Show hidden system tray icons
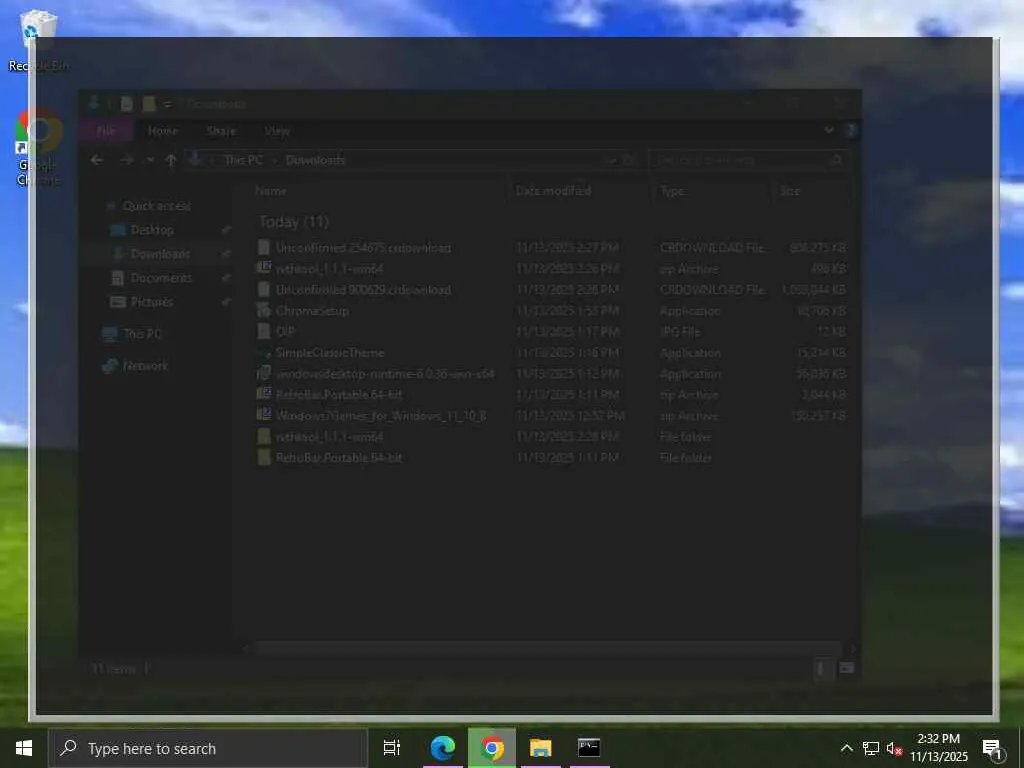Image resolution: width=1024 pixels, height=768 pixels. [846, 748]
